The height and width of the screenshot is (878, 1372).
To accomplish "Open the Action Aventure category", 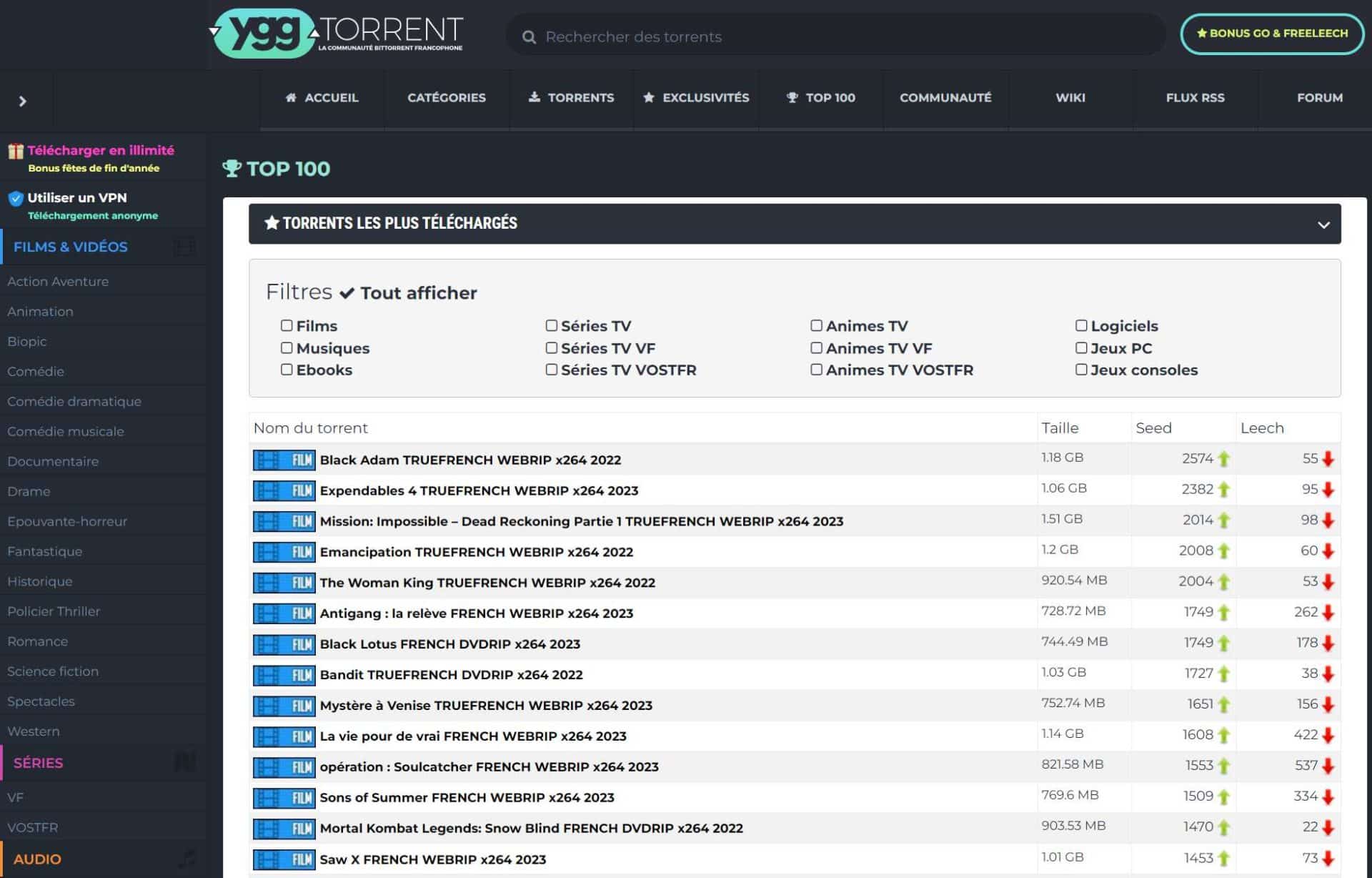I will pos(58,282).
